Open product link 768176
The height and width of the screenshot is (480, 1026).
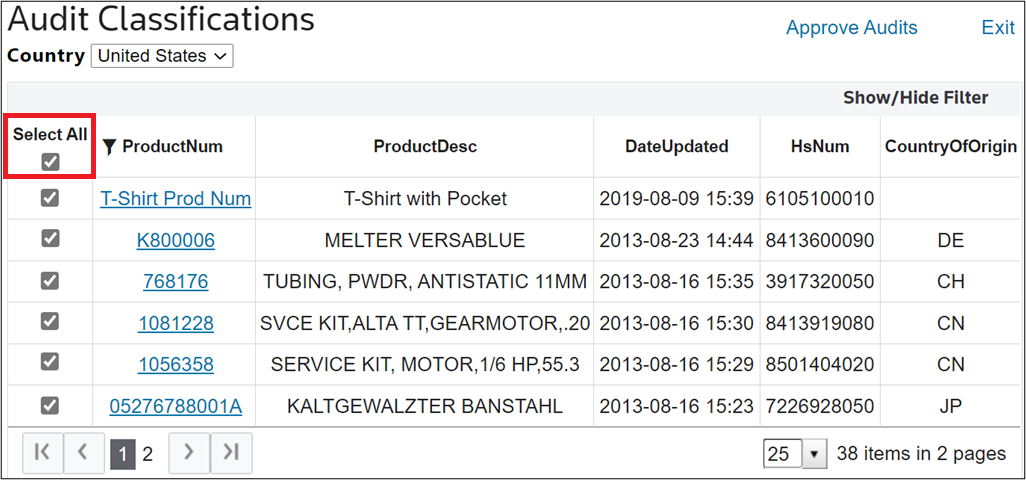point(175,282)
